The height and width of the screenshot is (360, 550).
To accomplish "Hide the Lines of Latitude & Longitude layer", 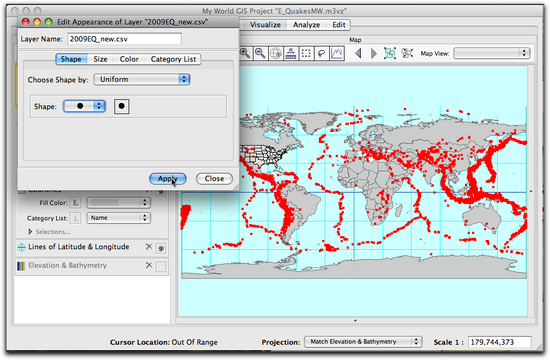I will click(x=161, y=248).
